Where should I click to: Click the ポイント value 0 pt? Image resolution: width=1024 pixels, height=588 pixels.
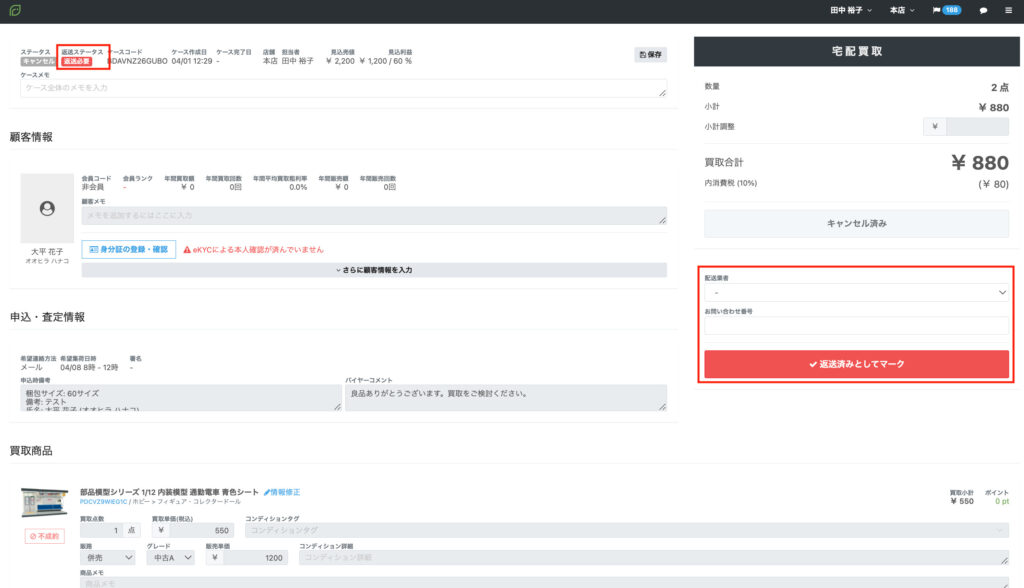tap(1002, 502)
